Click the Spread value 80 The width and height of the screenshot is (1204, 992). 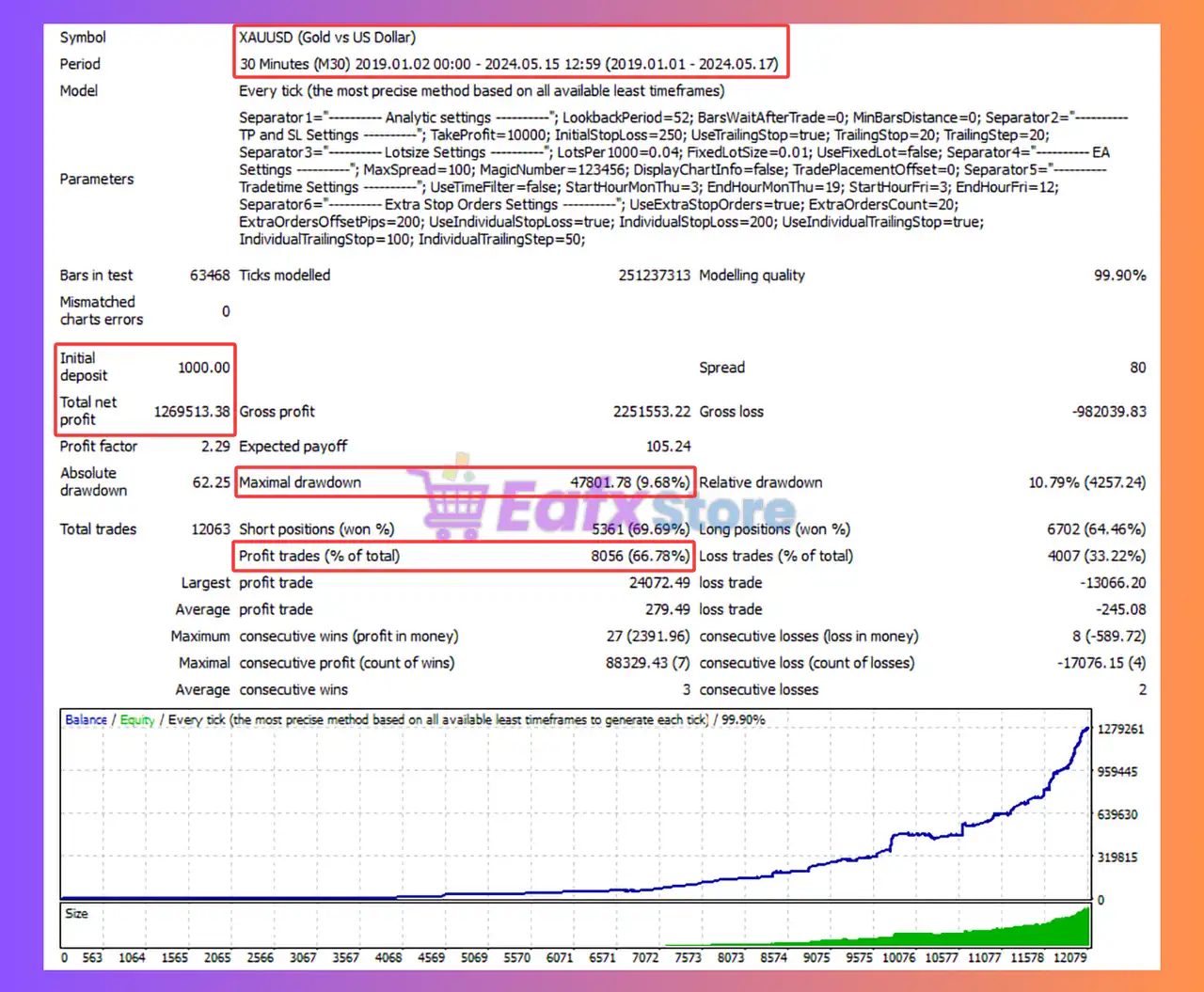coord(1137,367)
